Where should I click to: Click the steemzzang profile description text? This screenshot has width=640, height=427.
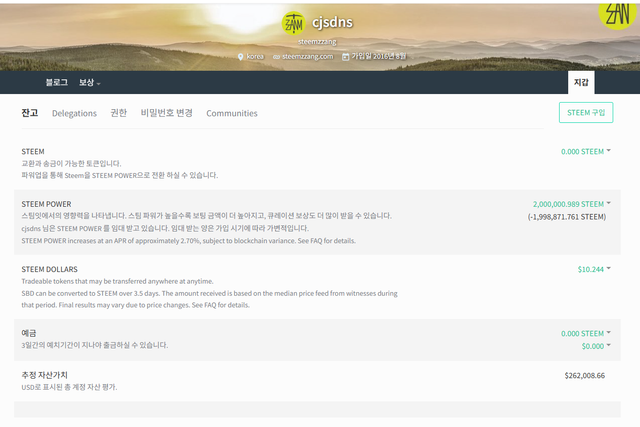[x=317, y=42]
